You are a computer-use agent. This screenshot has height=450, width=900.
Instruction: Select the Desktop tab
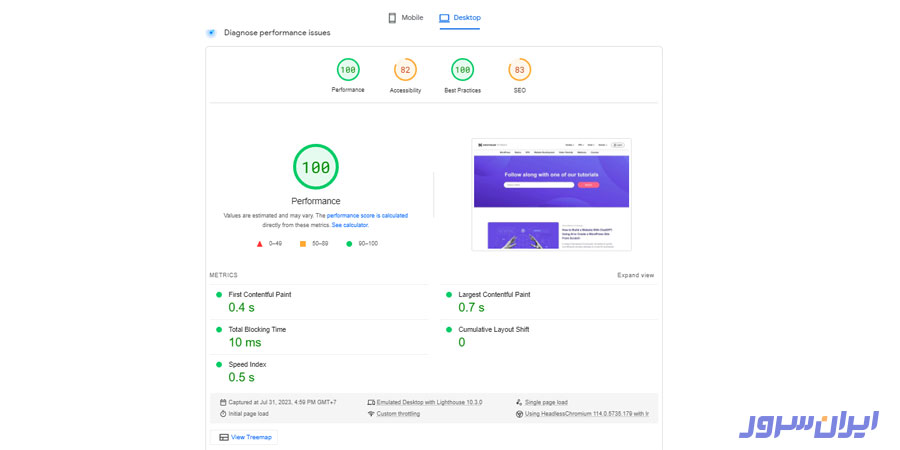[x=460, y=18]
